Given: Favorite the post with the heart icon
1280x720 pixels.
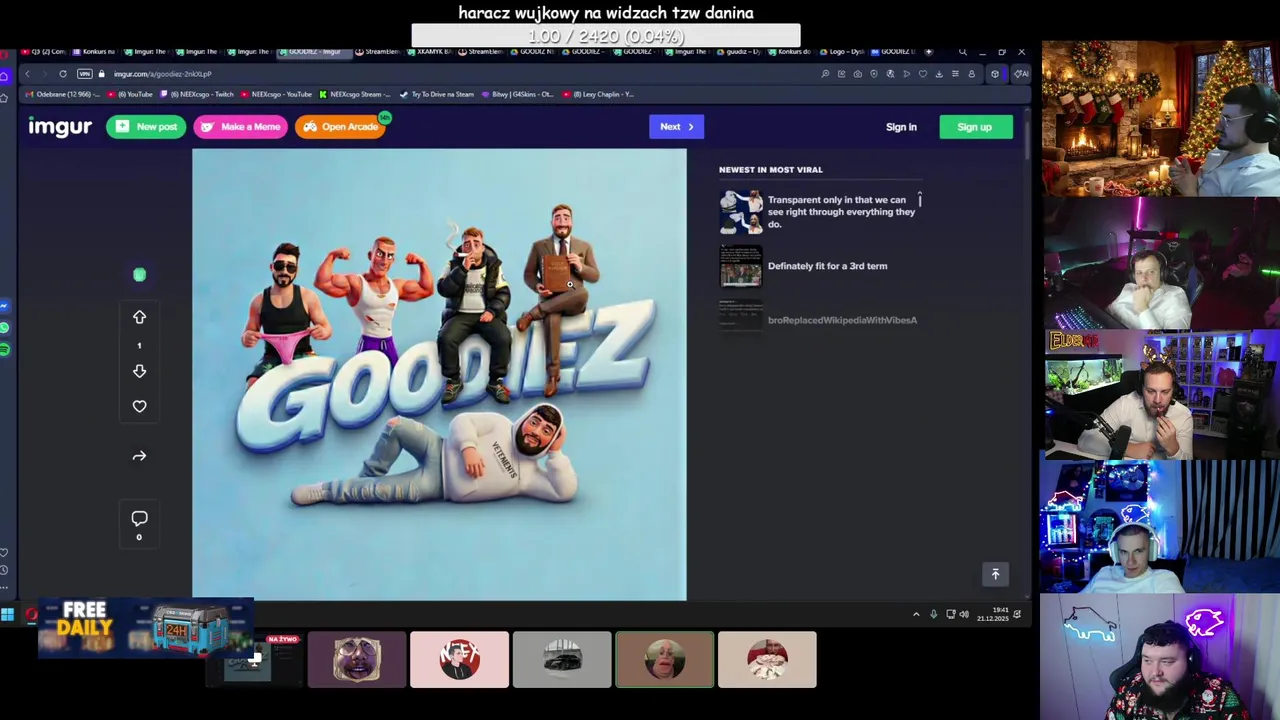Looking at the screenshot, I should pyautogui.click(x=139, y=406).
